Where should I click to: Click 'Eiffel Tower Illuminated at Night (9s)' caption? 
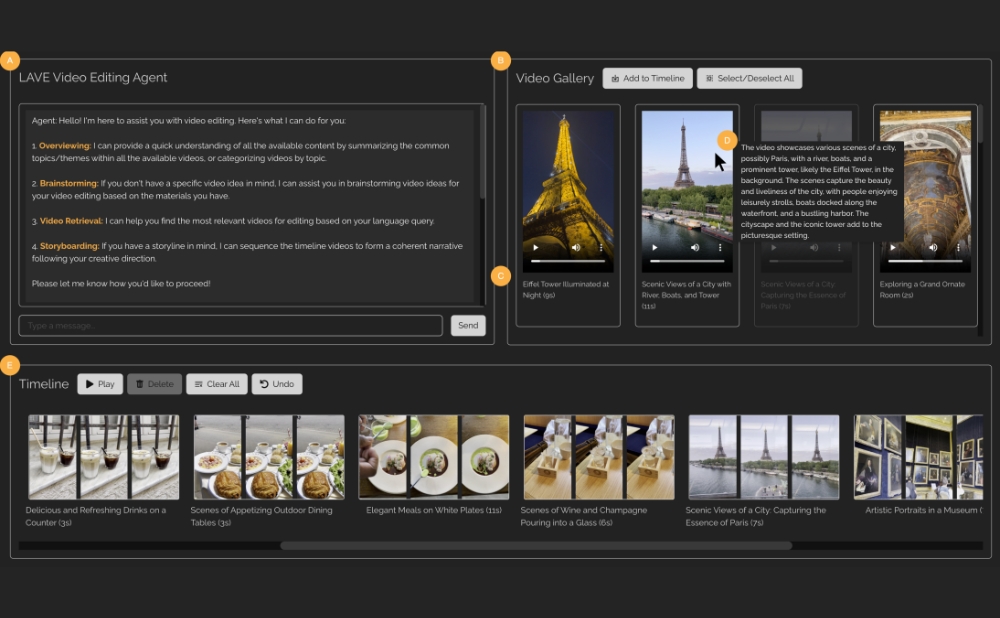pos(566,290)
